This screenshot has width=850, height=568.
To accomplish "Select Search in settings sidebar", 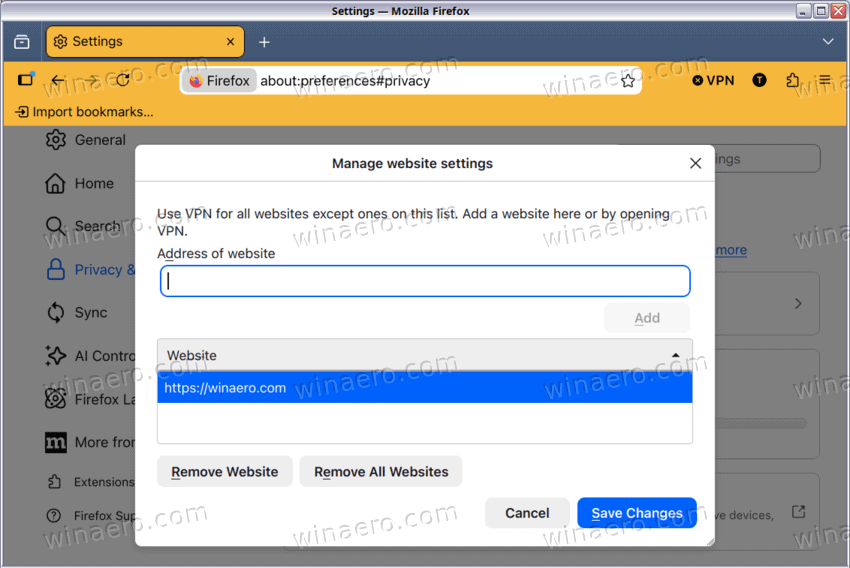I will pos(83,225).
